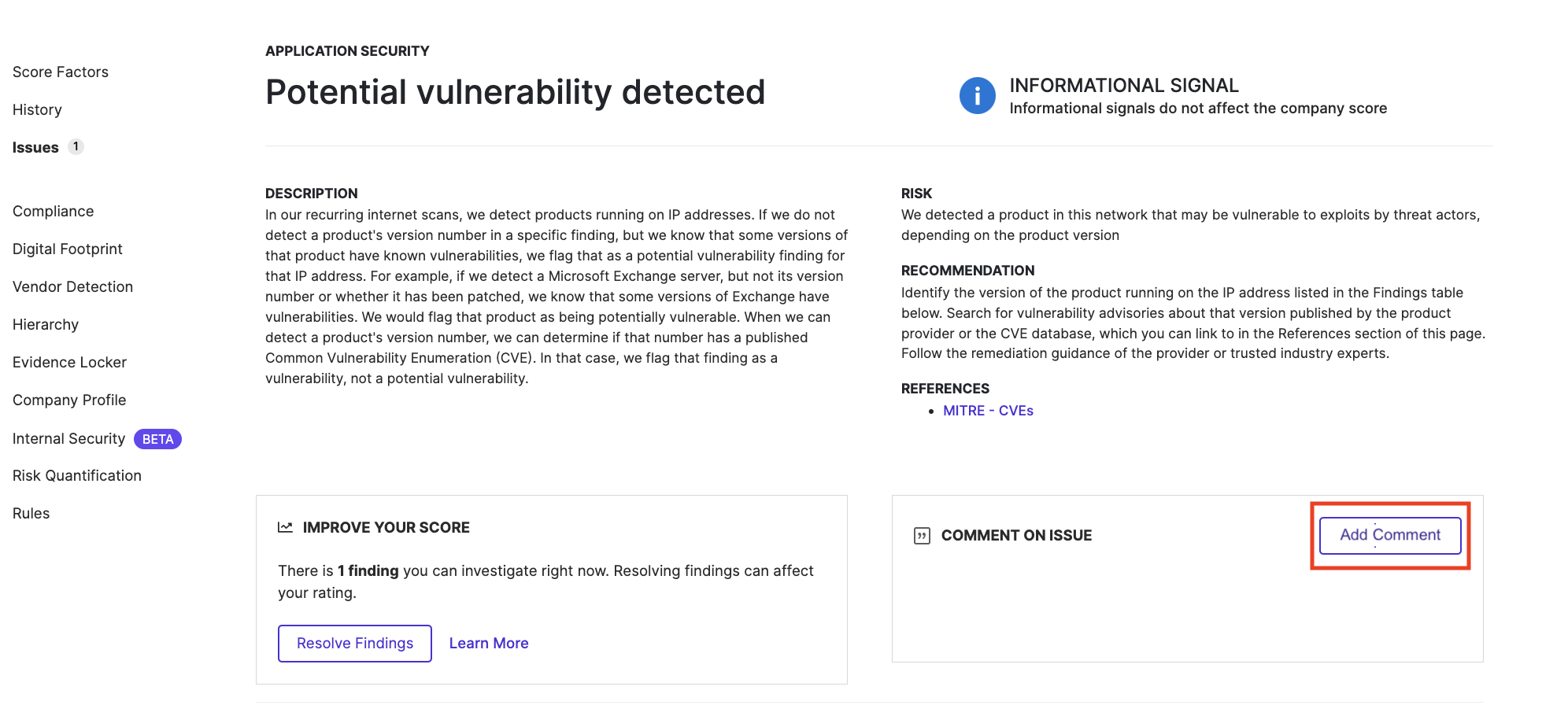Open Score Factors in the sidebar
The width and height of the screenshot is (1568, 727).
click(x=61, y=72)
